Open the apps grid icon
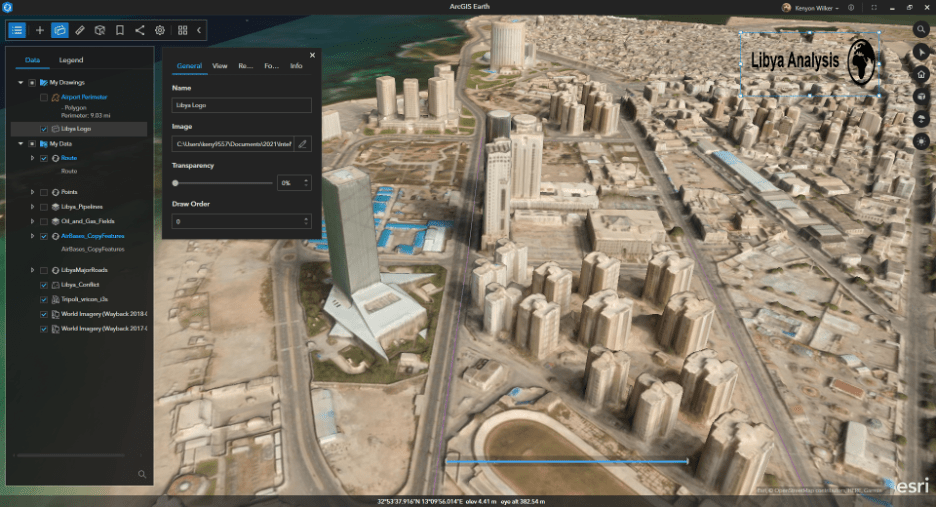 [183, 30]
